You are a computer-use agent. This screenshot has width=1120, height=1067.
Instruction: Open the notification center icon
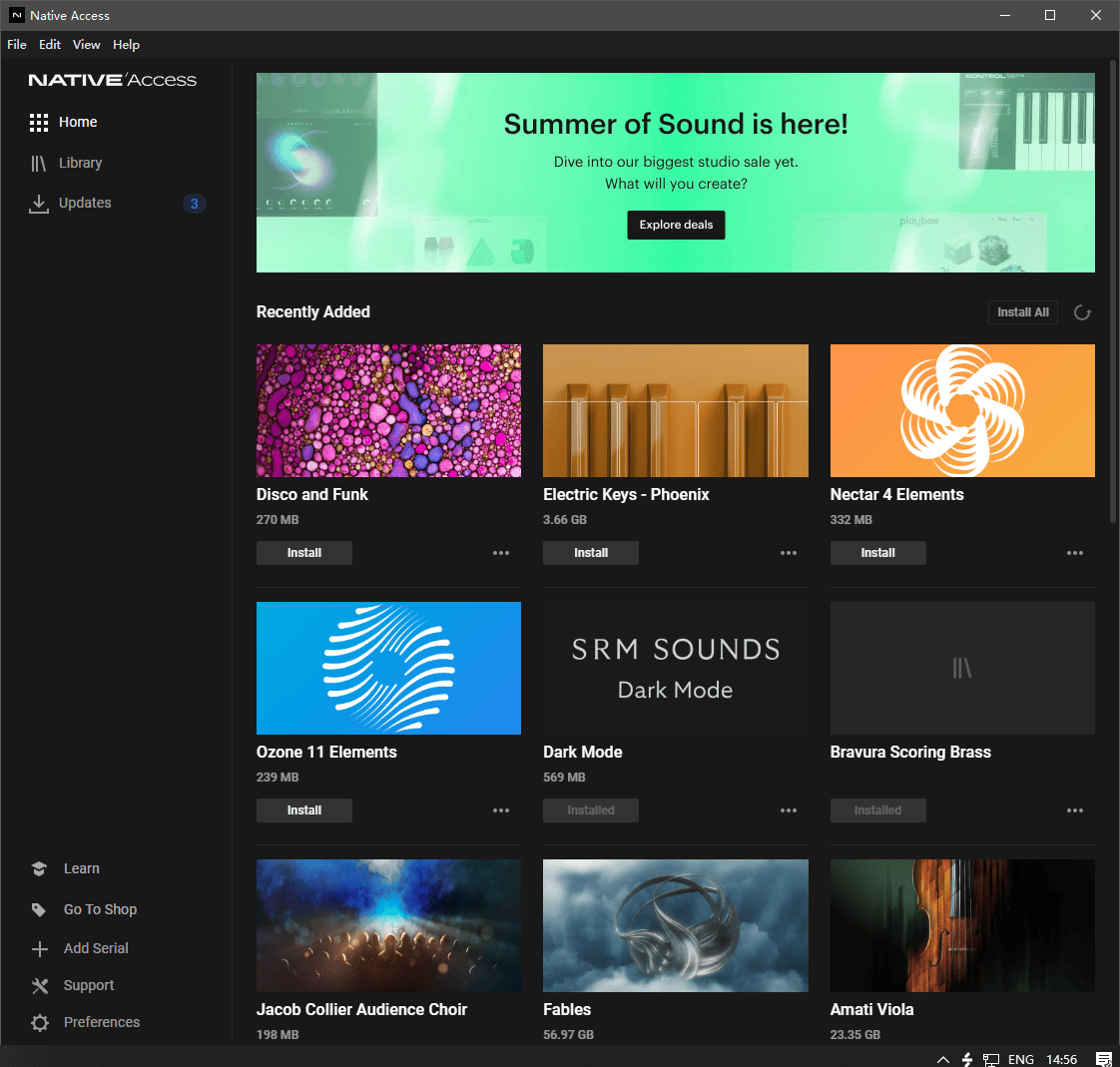[1104, 1060]
